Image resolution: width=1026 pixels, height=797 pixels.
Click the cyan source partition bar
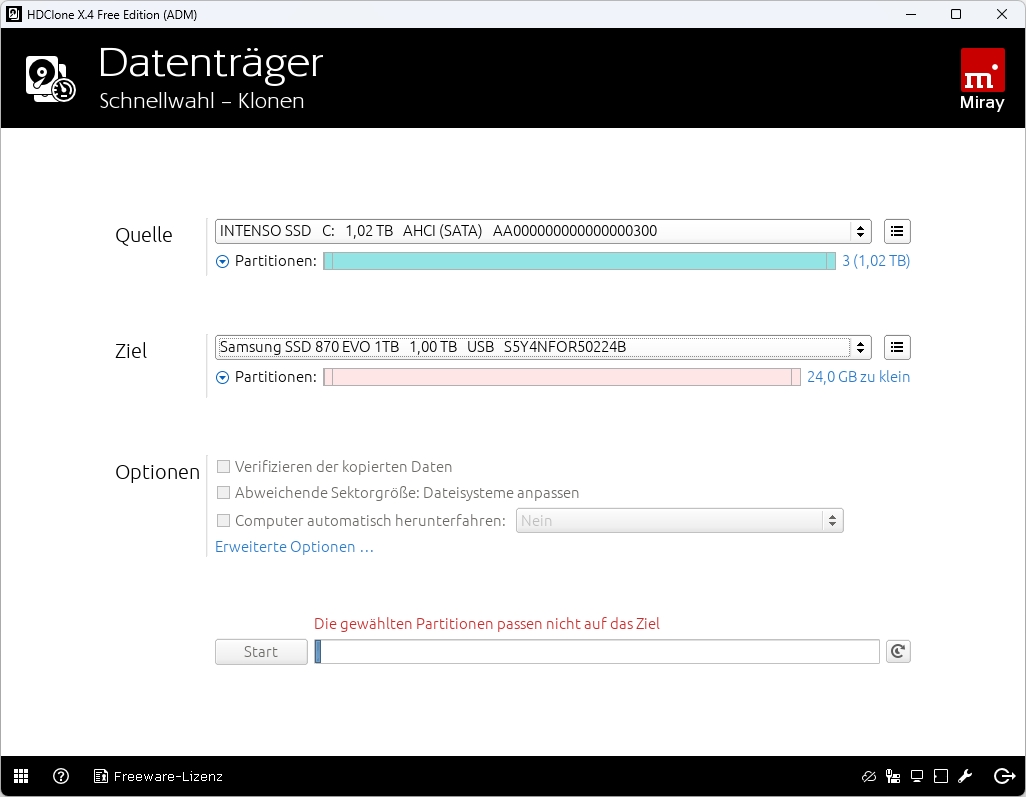click(579, 261)
